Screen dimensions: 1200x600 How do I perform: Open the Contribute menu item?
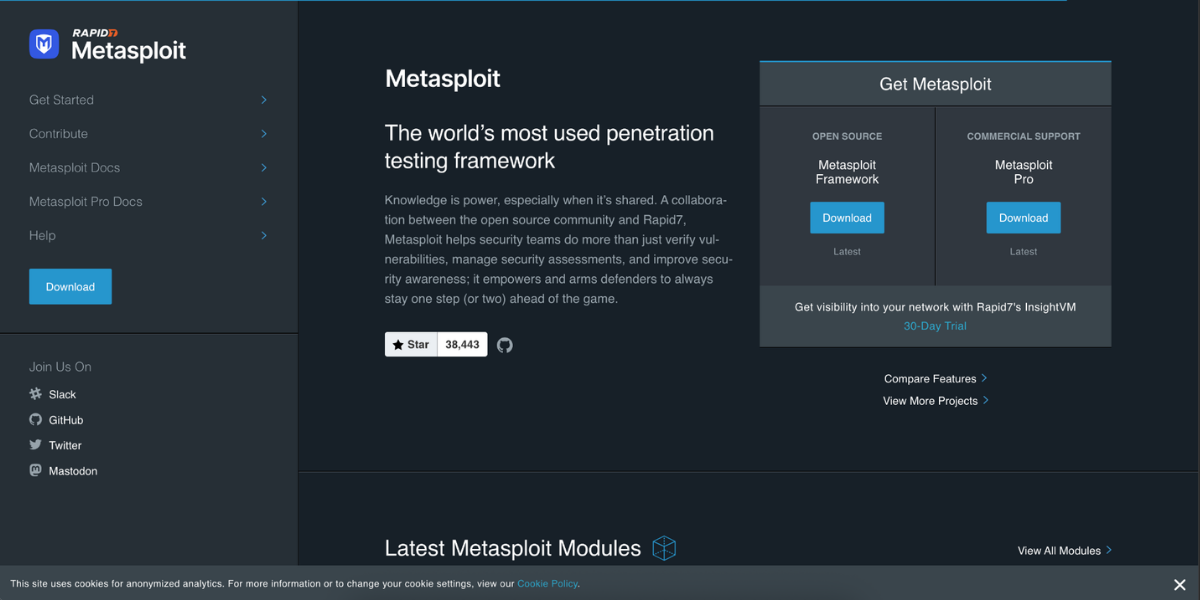pyautogui.click(x=59, y=134)
